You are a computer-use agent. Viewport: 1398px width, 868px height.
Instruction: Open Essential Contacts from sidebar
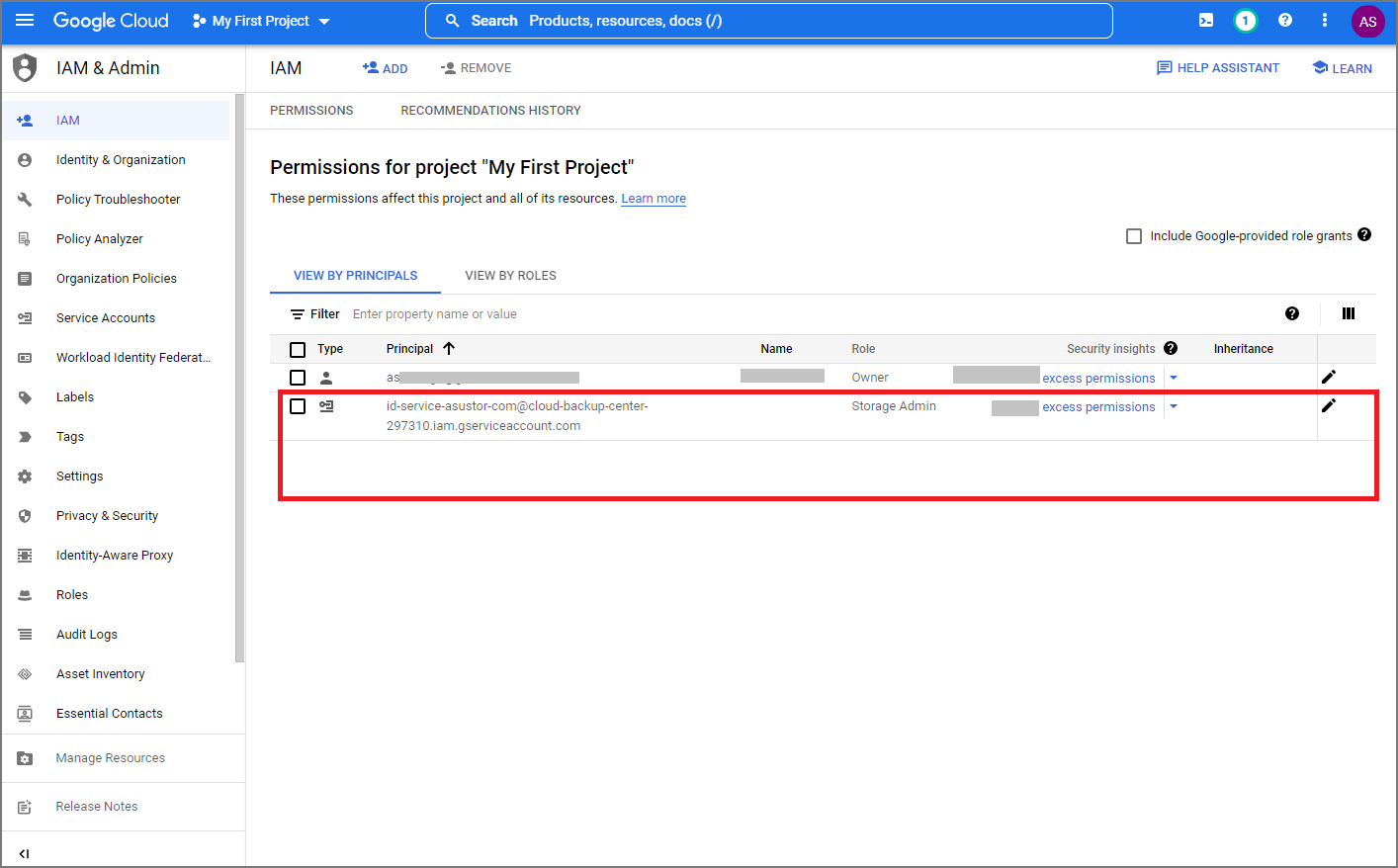click(x=110, y=713)
